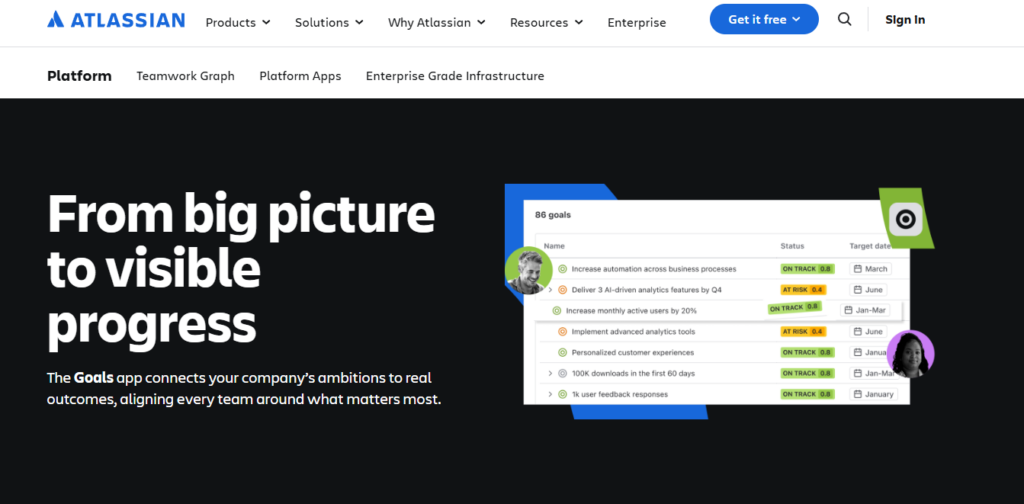The image size is (1024, 504).
Task: Click the Get it free dropdown button
Action: click(x=764, y=20)
